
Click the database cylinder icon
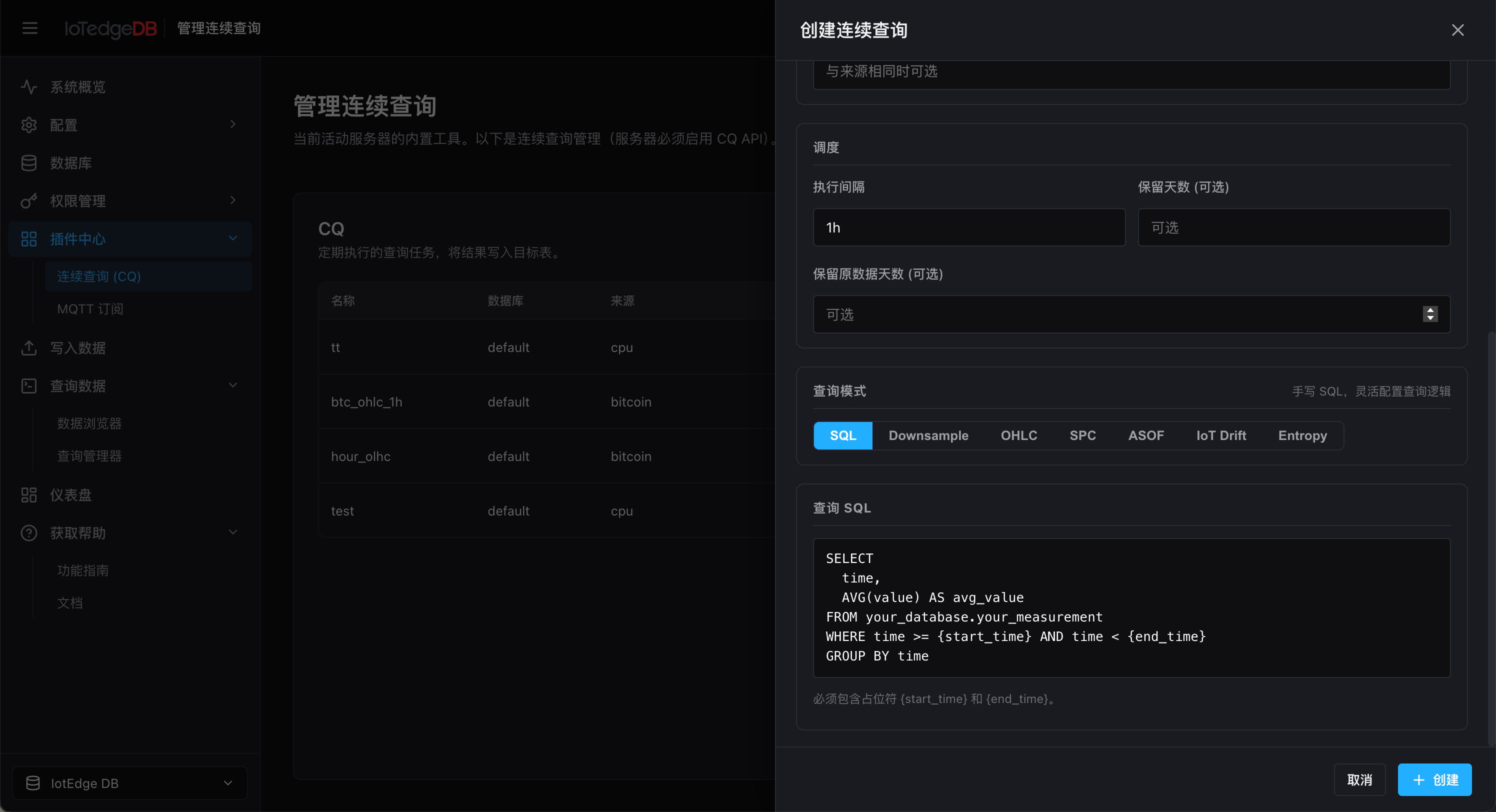pyautogui.click(x=29, y=163)
